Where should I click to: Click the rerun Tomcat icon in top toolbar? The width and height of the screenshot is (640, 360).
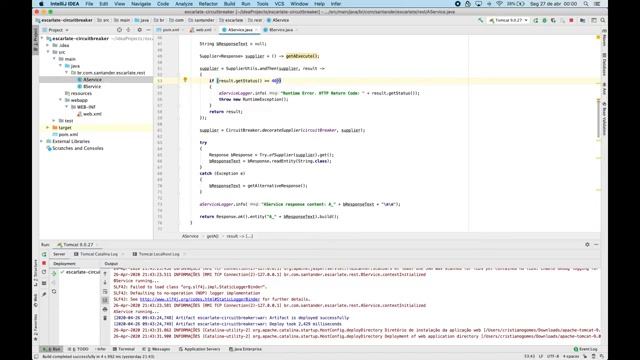536,20
